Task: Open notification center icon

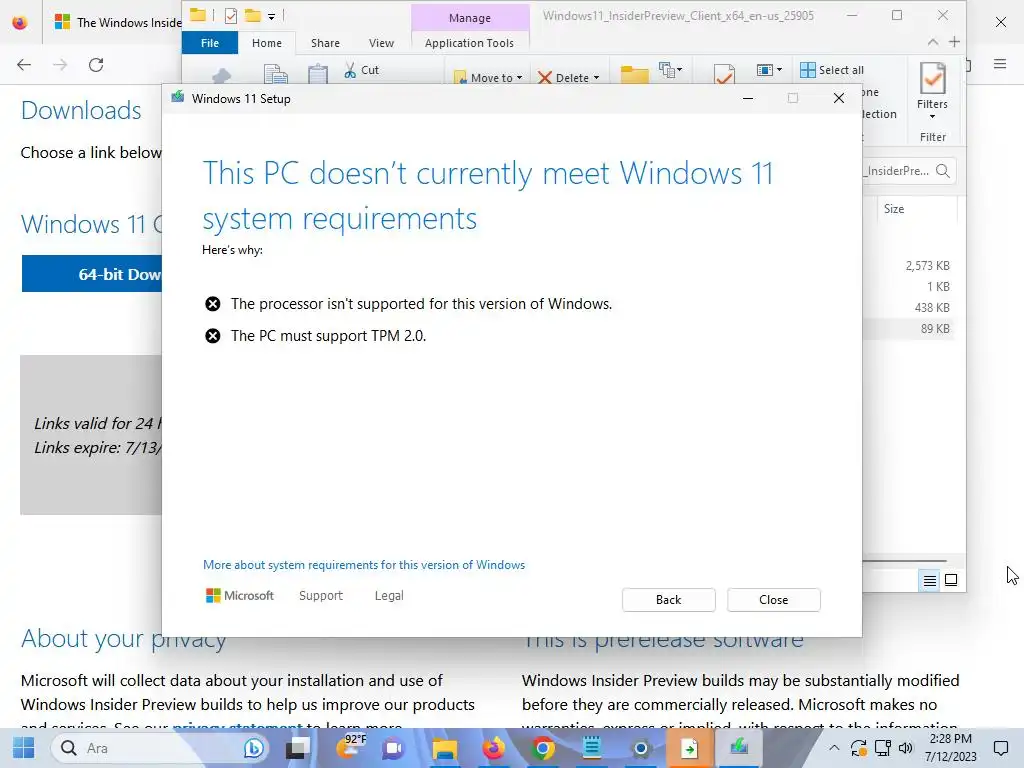Action: (1000, 748)
